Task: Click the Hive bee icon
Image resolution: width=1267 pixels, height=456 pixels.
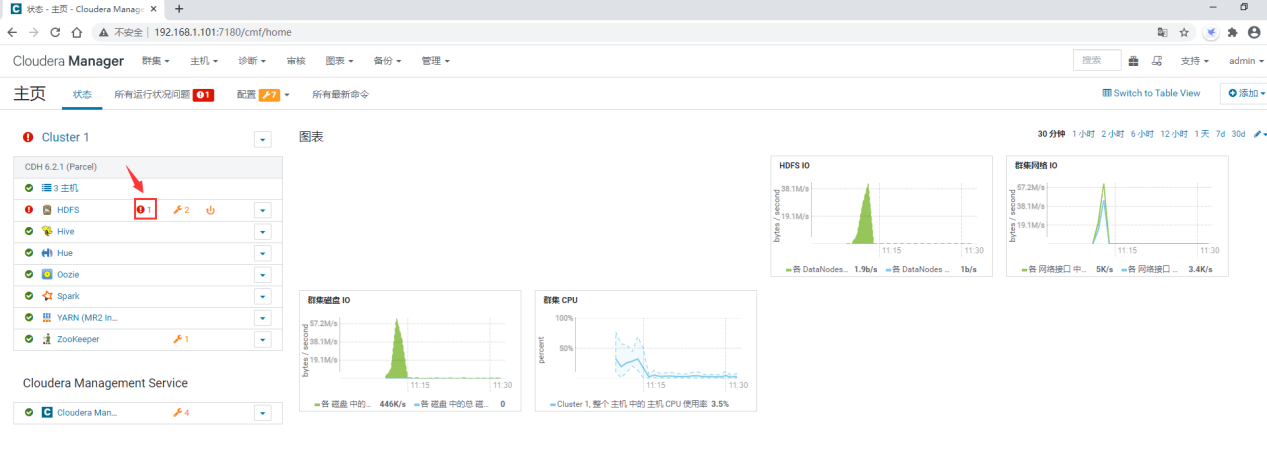Action: tap(46, 231)
